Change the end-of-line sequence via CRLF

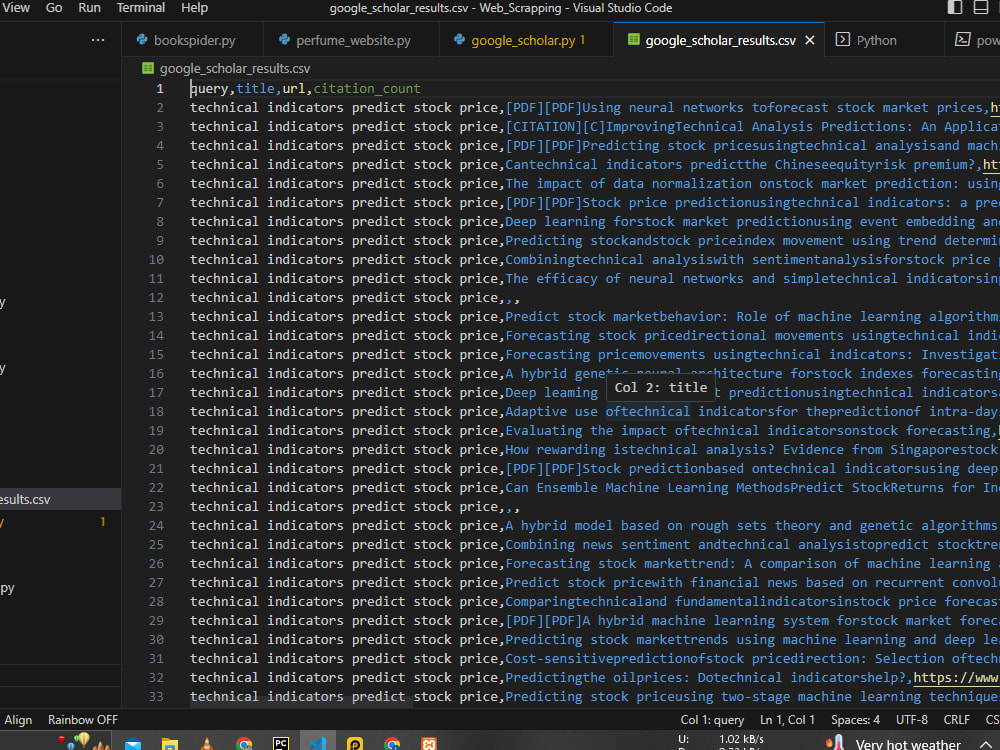(957, 720)
